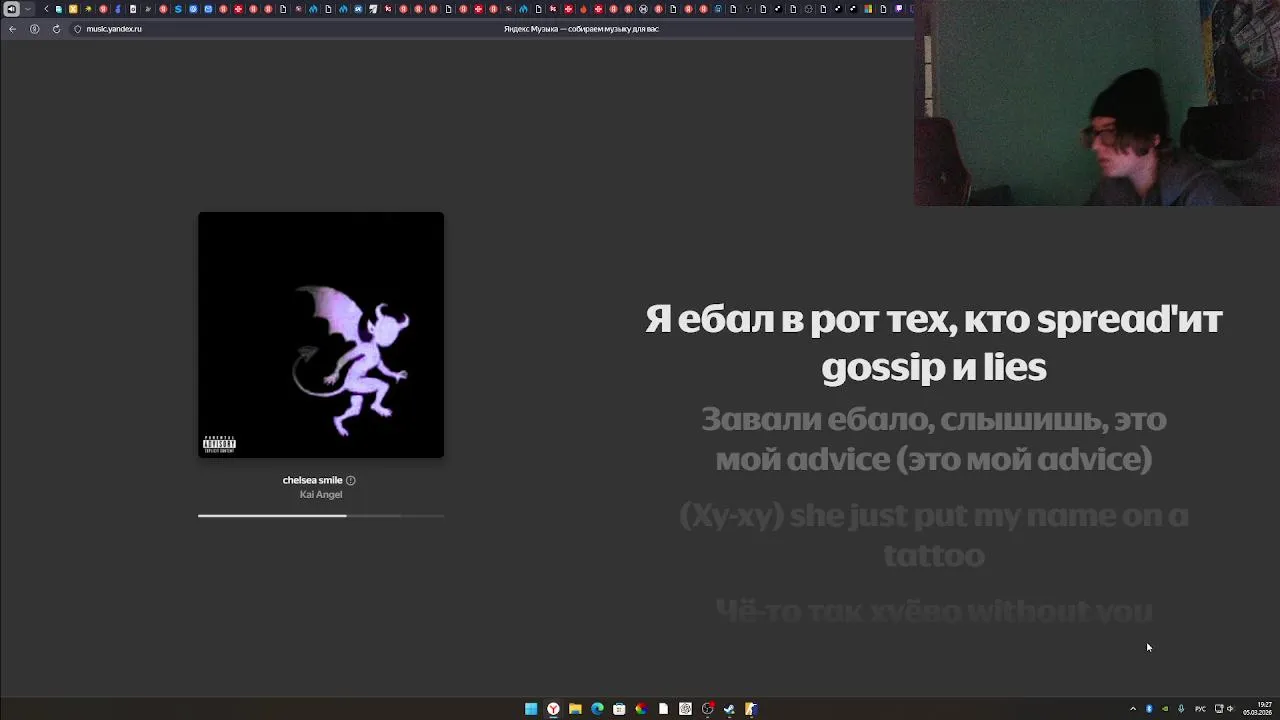
Task: Launch Microsoft Edge from the taskbar
Action: pos(597,709)
